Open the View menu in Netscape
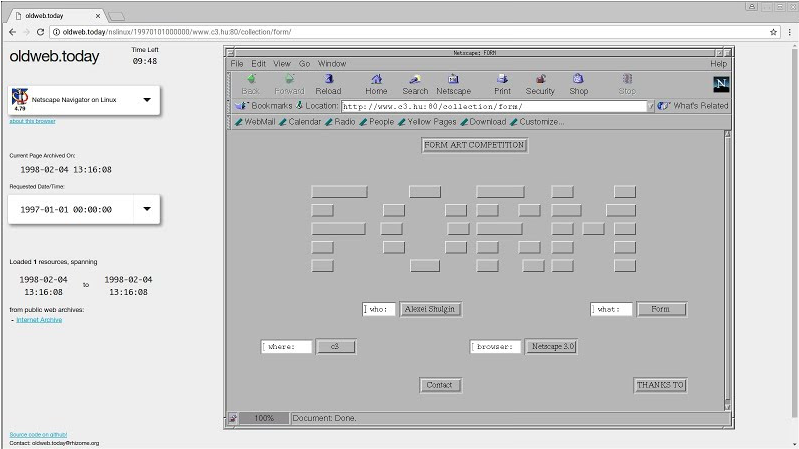799x449 pixels. click(x=282, y=64)
